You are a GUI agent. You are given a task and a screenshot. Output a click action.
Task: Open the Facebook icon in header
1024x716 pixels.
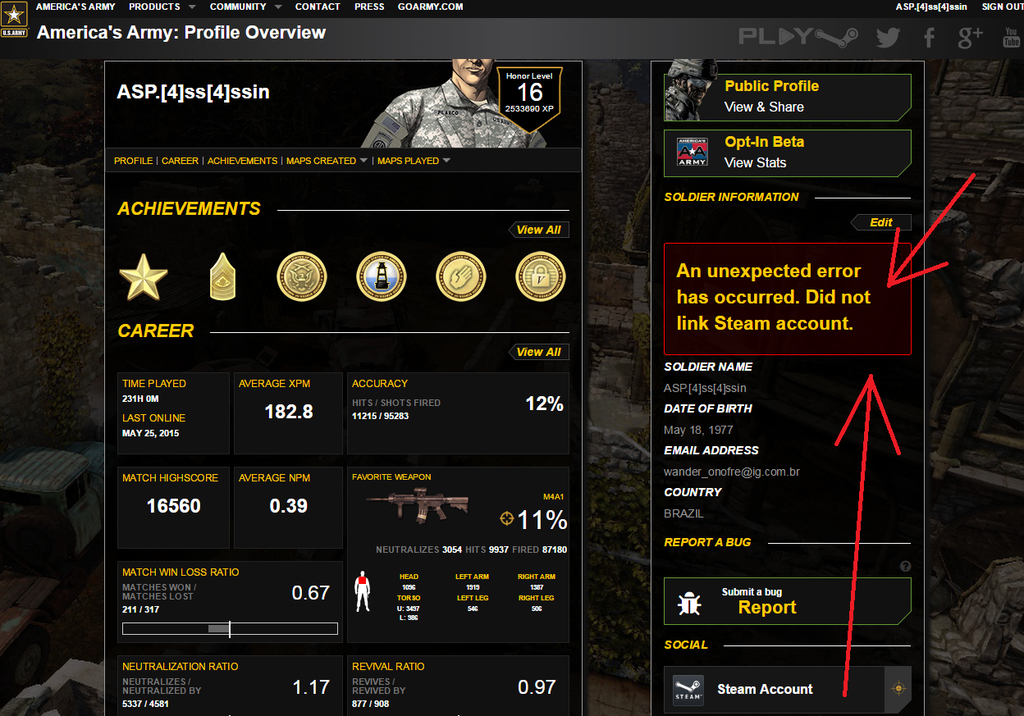point(929,38)
